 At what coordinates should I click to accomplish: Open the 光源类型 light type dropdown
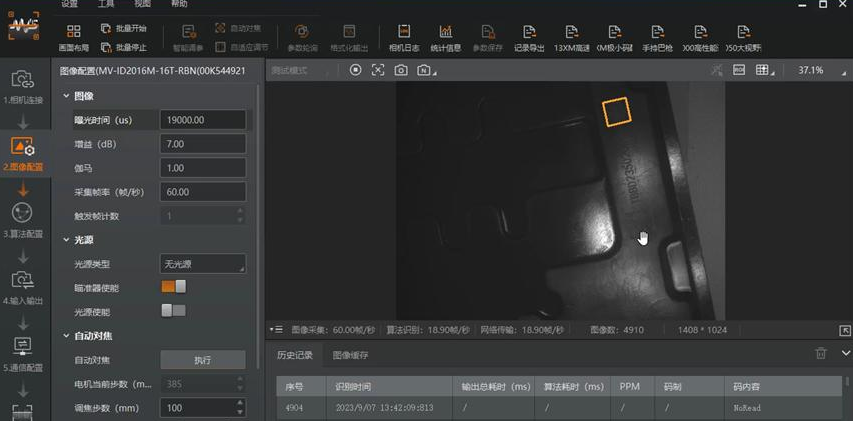[203, 264]
